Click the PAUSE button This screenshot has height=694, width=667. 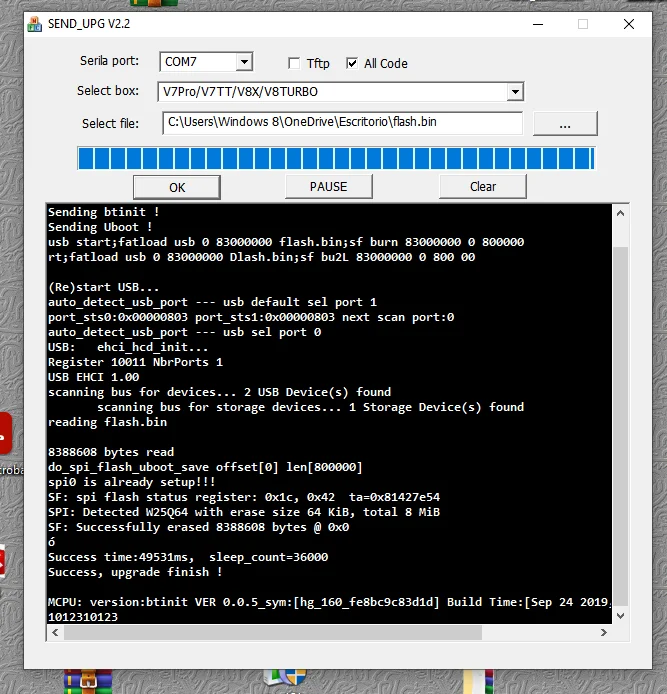[328, 186]
